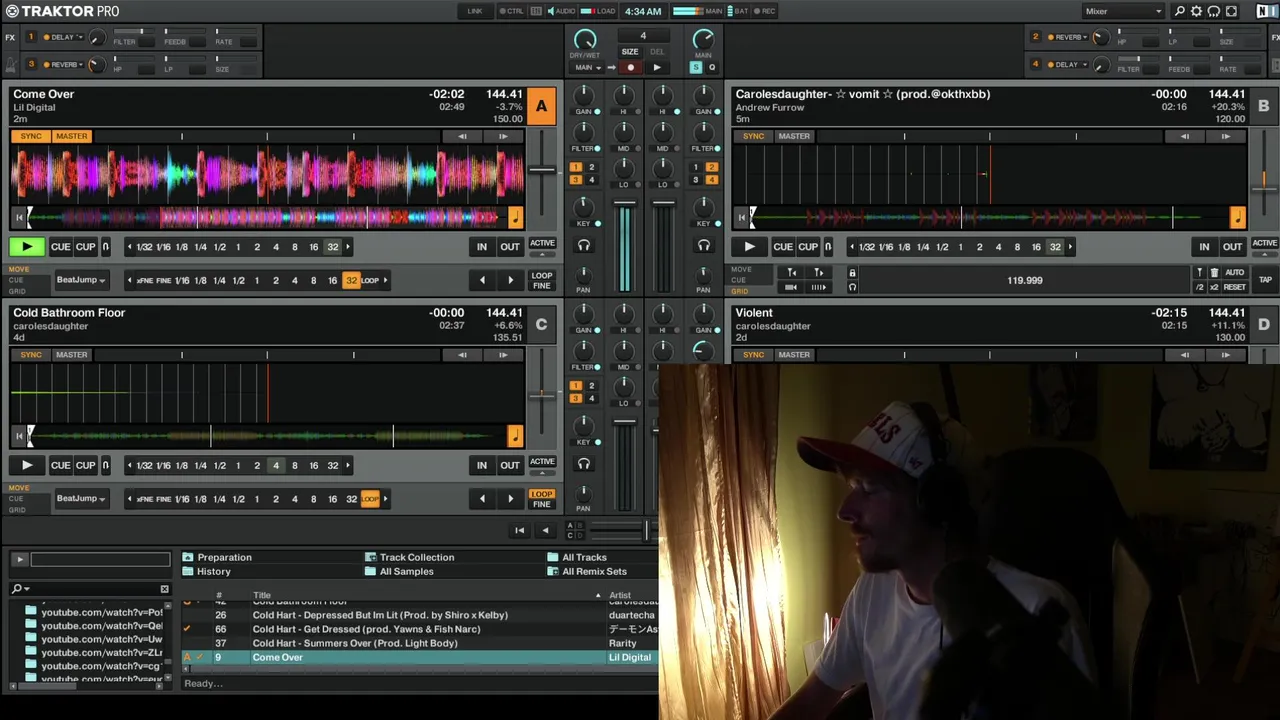The image size is (1280, 720).
Task: Toggle SYNC on deck A
Action: pyautogui.click(x=31, y=136)
